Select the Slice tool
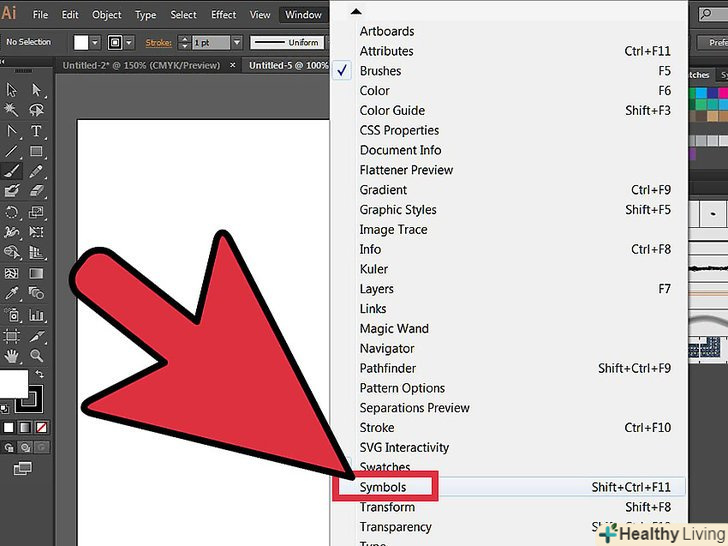Screen dimensions: 728x546 click(x=36, y=336)
